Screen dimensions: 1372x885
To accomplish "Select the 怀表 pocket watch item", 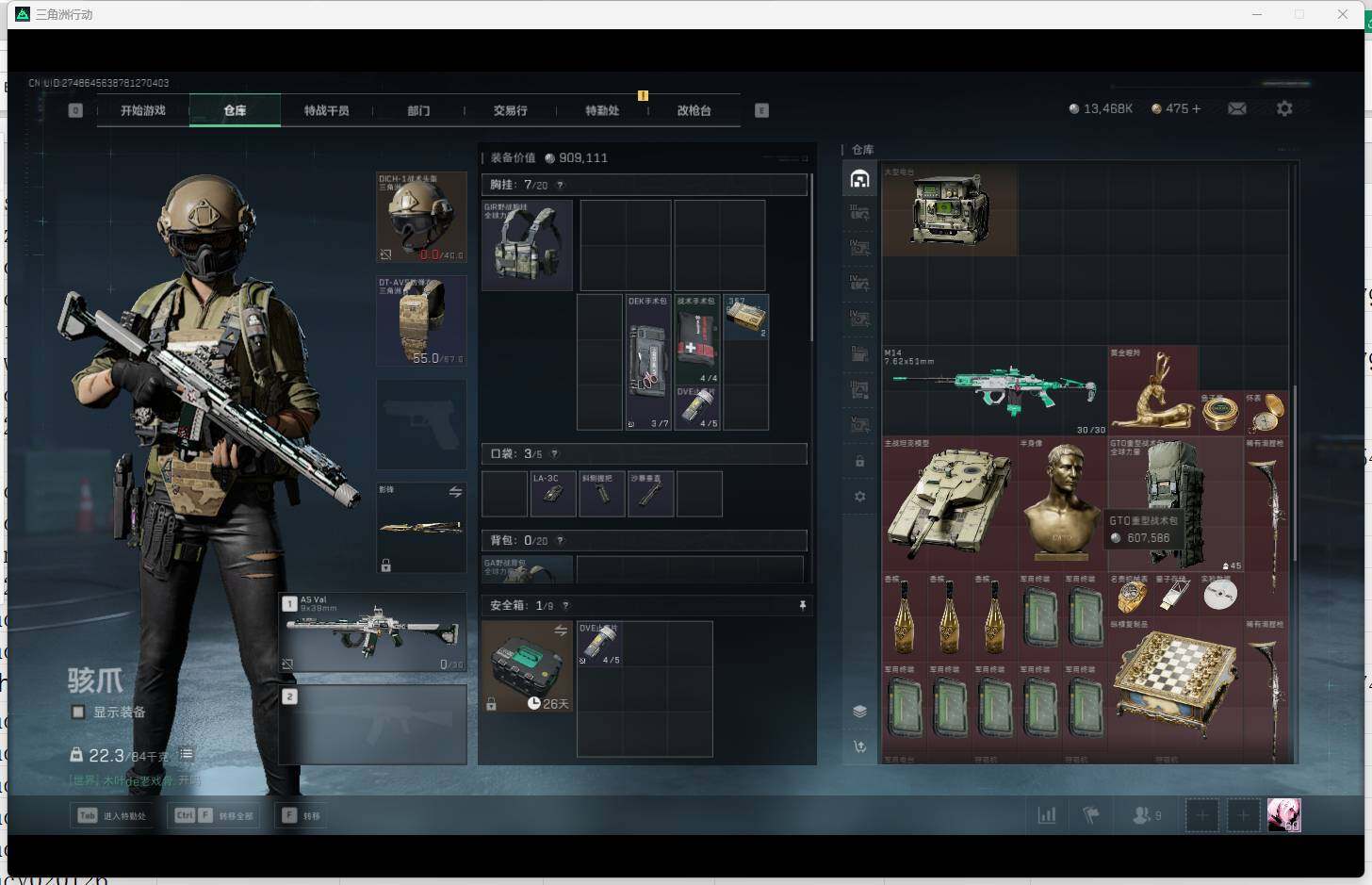I will click(1266, 413).
